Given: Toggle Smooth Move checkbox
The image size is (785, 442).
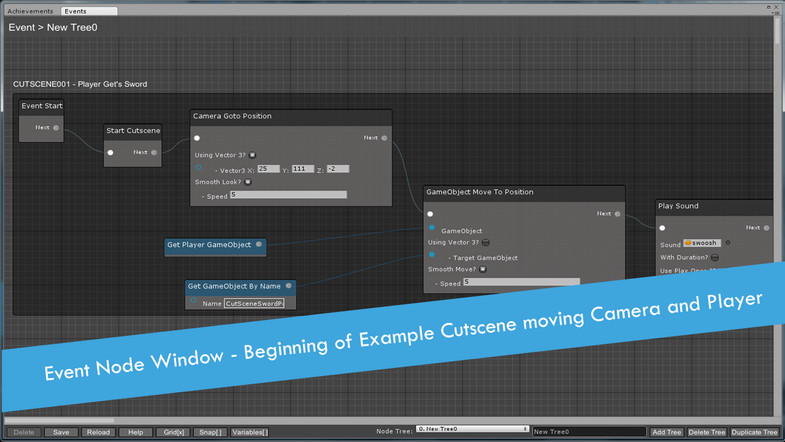Looking at the screenshot, I should (x=483, y=269).
